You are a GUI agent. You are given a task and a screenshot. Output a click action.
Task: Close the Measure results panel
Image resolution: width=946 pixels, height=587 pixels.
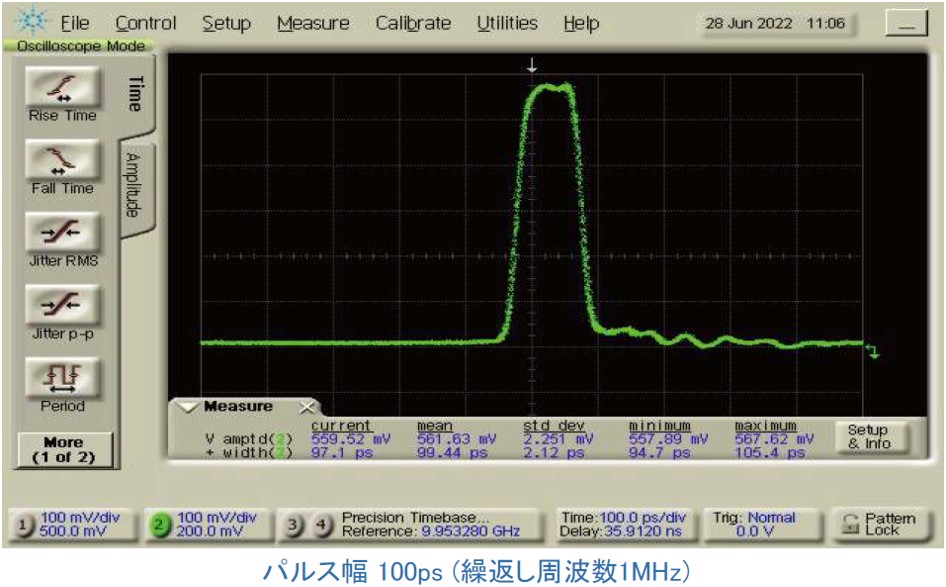(307, 408)
